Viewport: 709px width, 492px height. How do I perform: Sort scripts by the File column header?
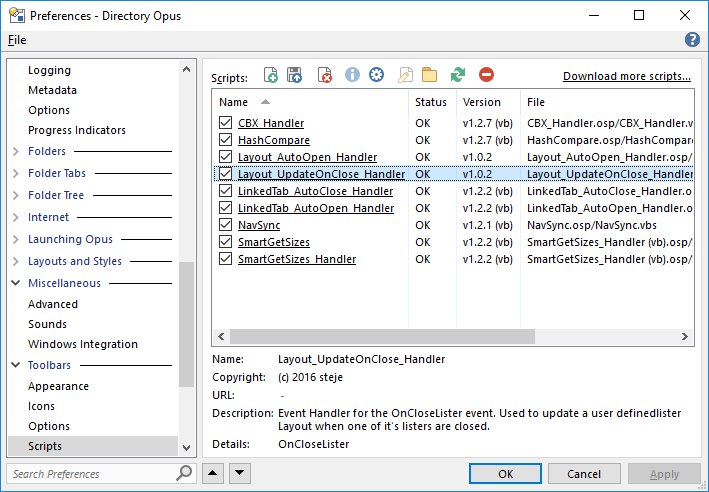click(607, 102)
